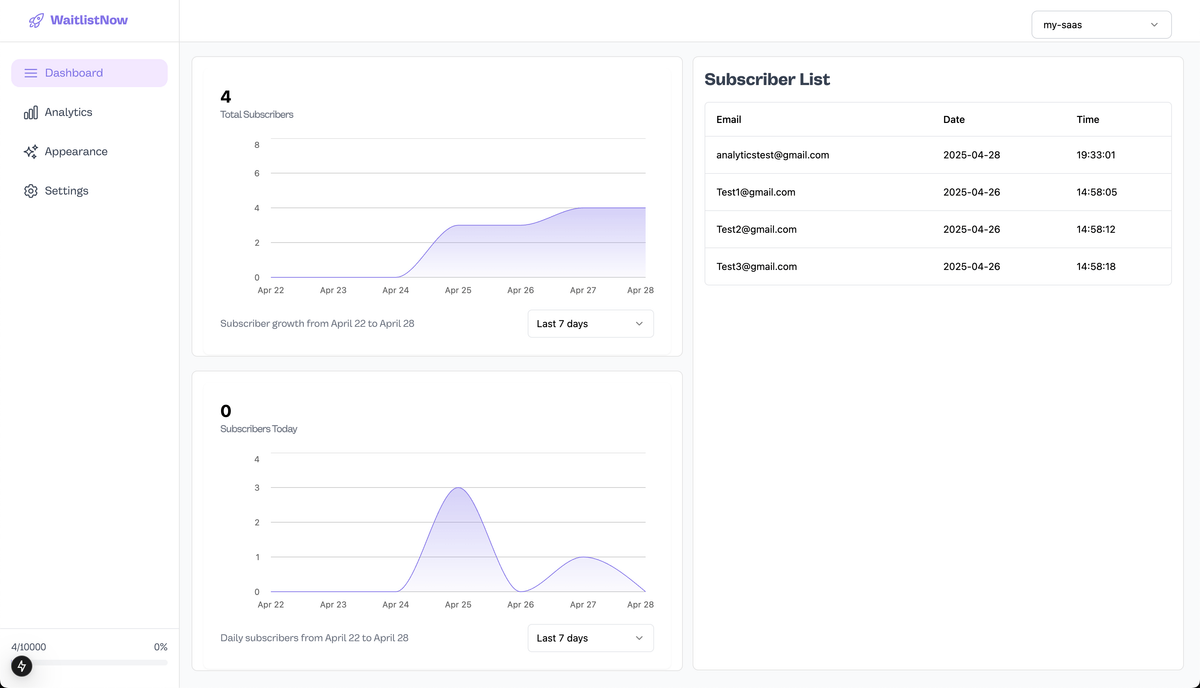
Task: Click the Time column header
Action: coord(1088,120)
